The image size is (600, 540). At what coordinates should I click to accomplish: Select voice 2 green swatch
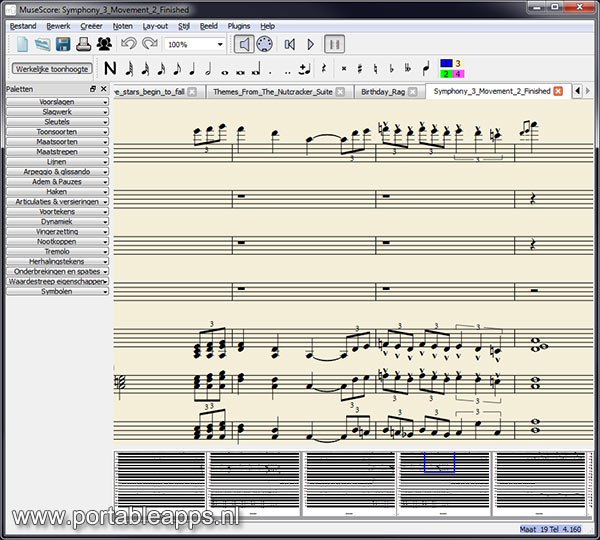(446, 73)
